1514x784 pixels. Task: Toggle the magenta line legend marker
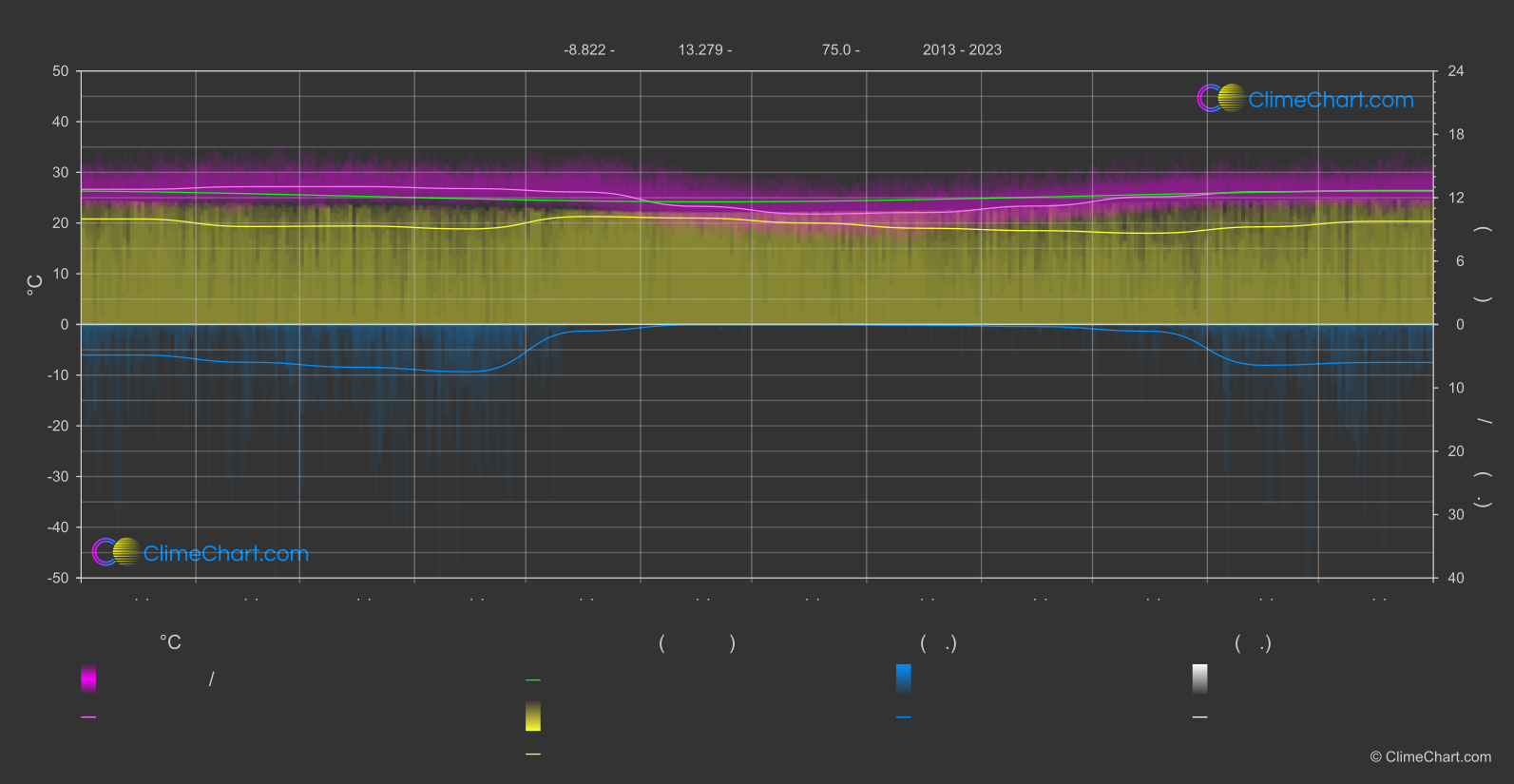point(88,717)
